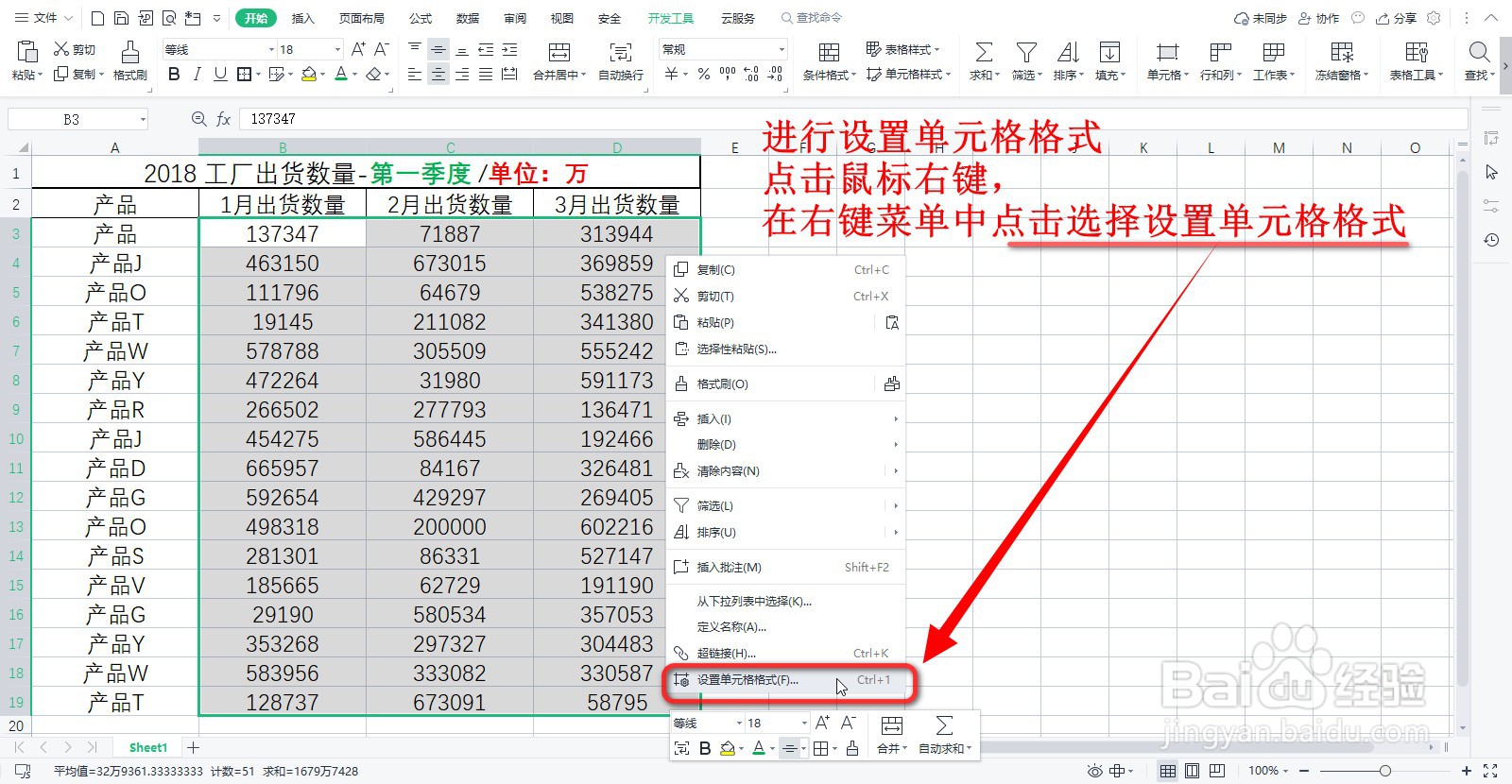Image resolution: width=1512 pixels, height=784 pixels.
Task: Click the Paste (粘贴) icon in ribbon
Action: point(26,52)
